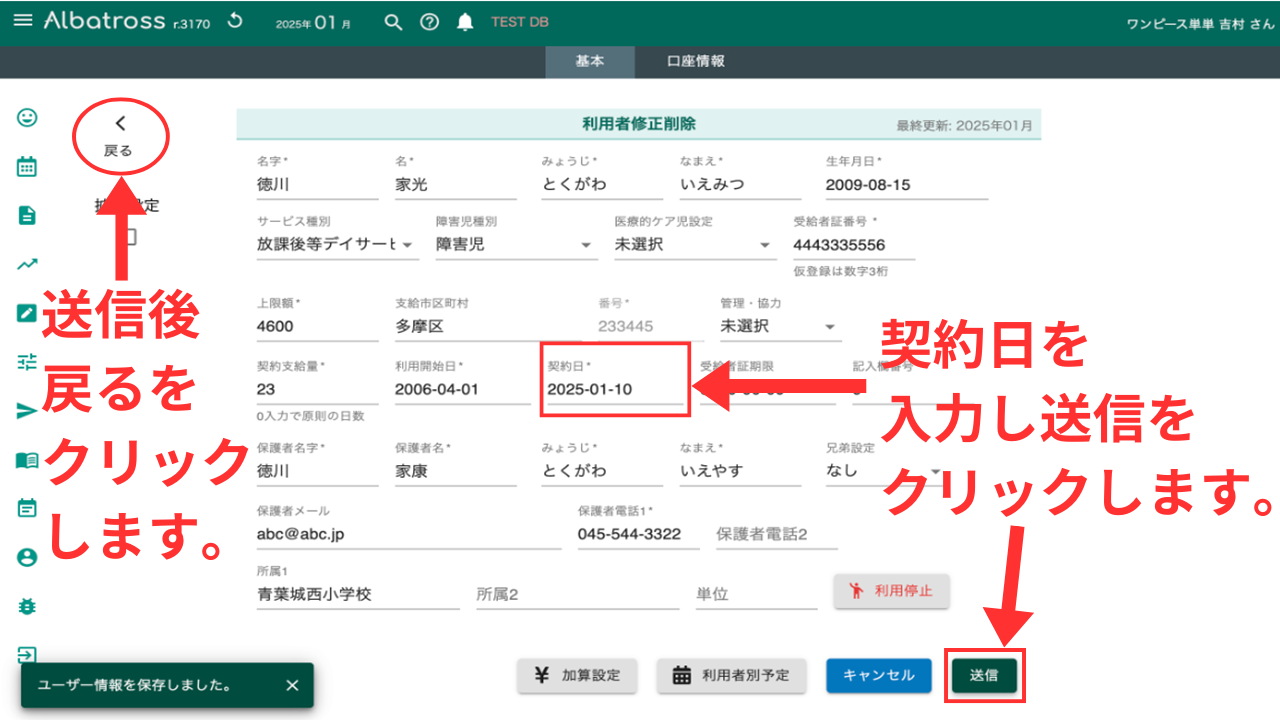Click the 送信 submit button
The width and height of the screenshot is (1280, 720).
(984, 675)
